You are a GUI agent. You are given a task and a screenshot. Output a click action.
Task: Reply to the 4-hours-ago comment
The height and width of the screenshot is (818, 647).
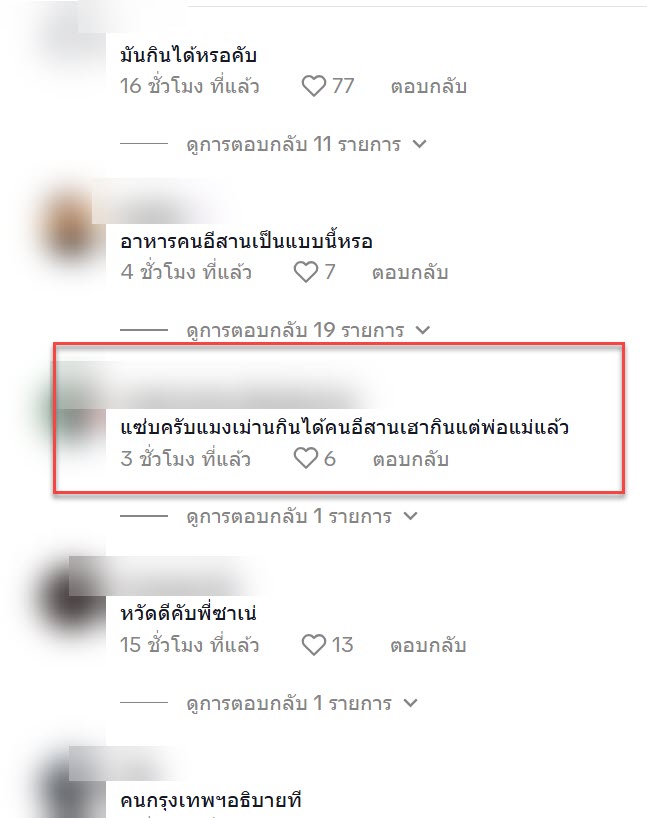pyautogui.click(x=410, y=273)
